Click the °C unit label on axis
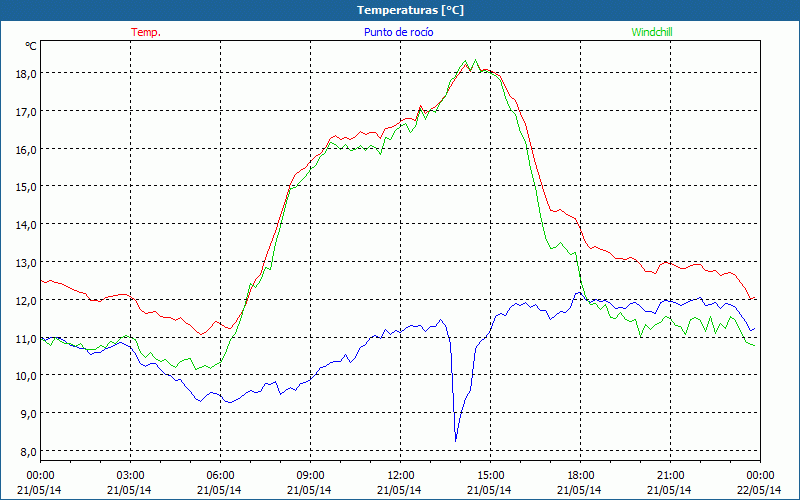This screenshot has height=500, width=800. coord(31,46)
